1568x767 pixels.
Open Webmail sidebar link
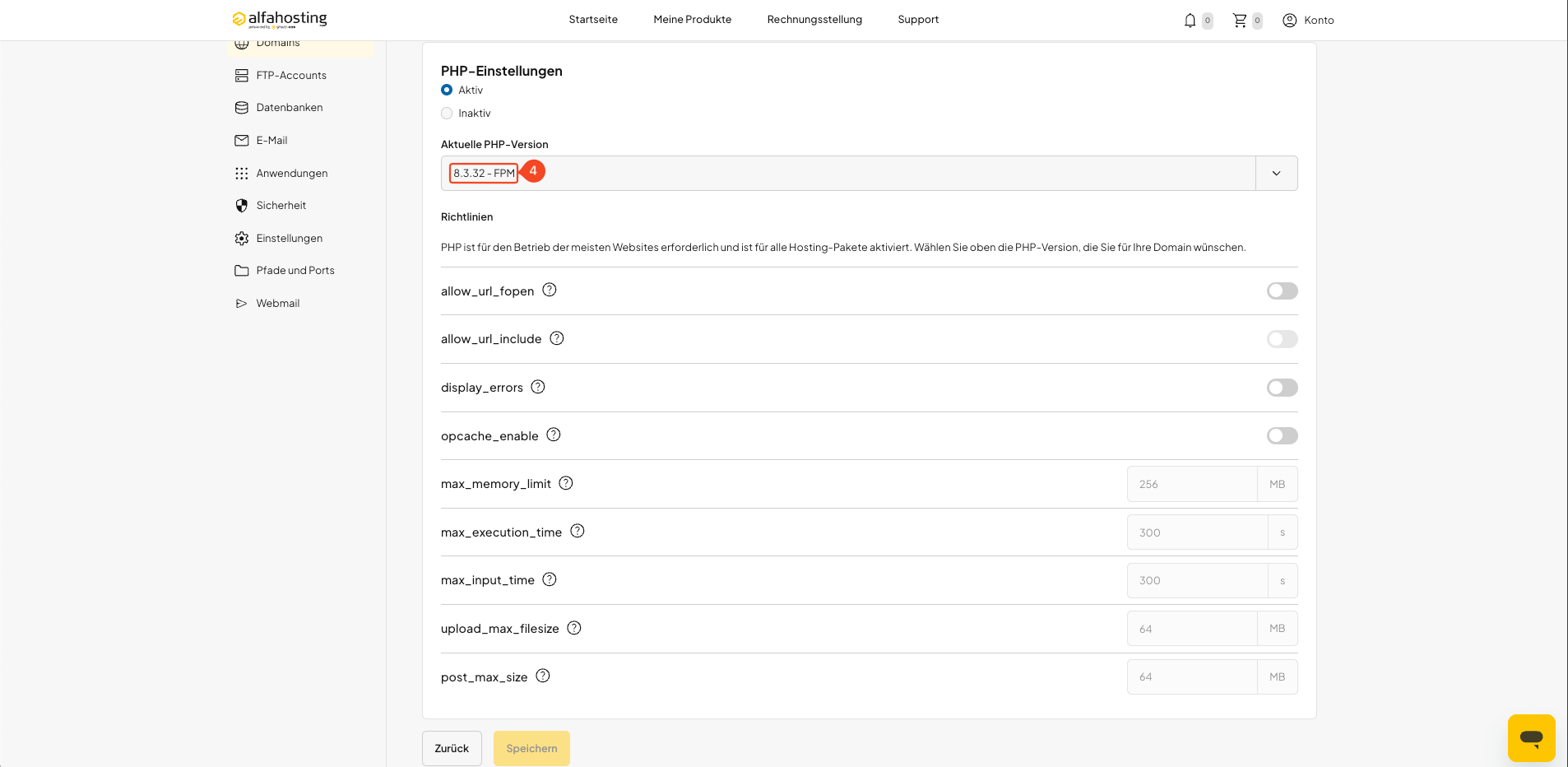point(278,303)
